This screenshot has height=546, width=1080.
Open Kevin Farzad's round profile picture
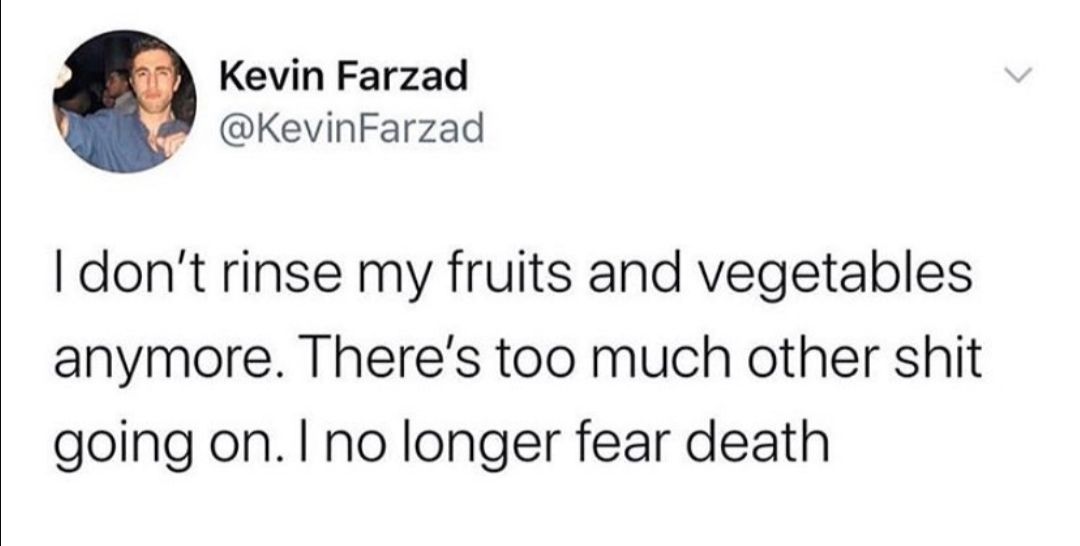point(125,101)
